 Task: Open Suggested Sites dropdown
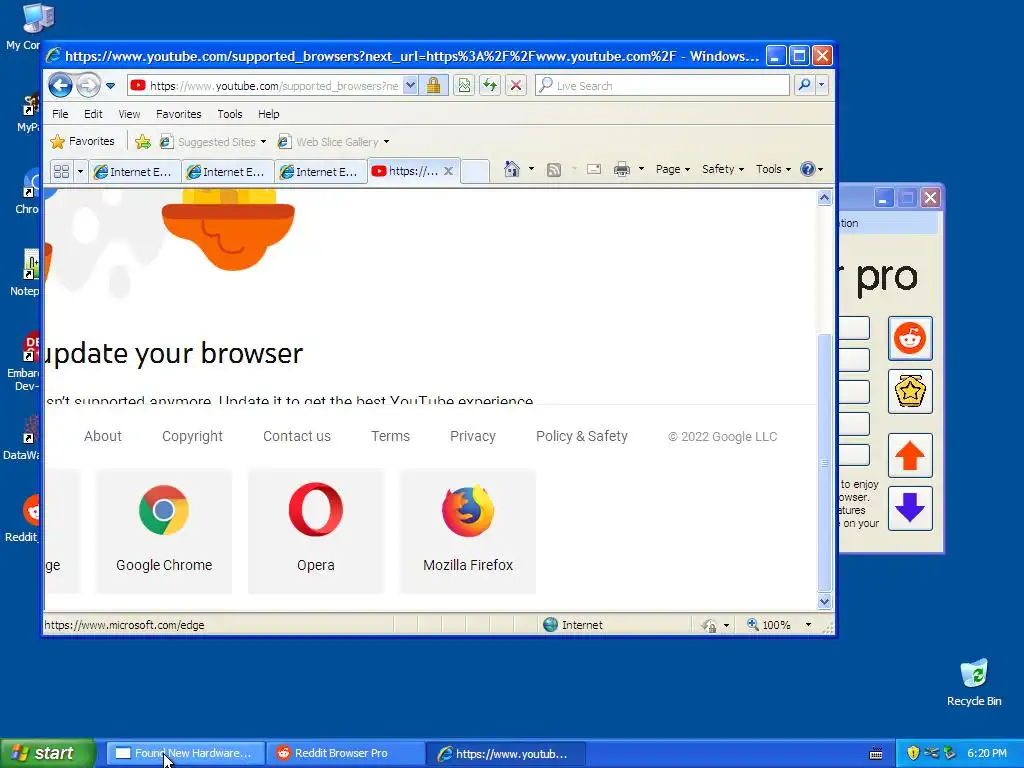pyautogui.click(x=213, y=142)
